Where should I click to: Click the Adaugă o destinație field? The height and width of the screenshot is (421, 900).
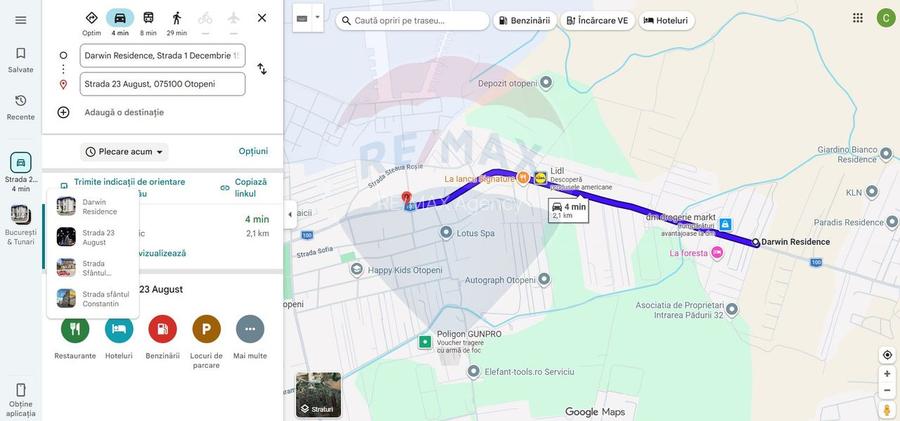(x=124, y=112)
